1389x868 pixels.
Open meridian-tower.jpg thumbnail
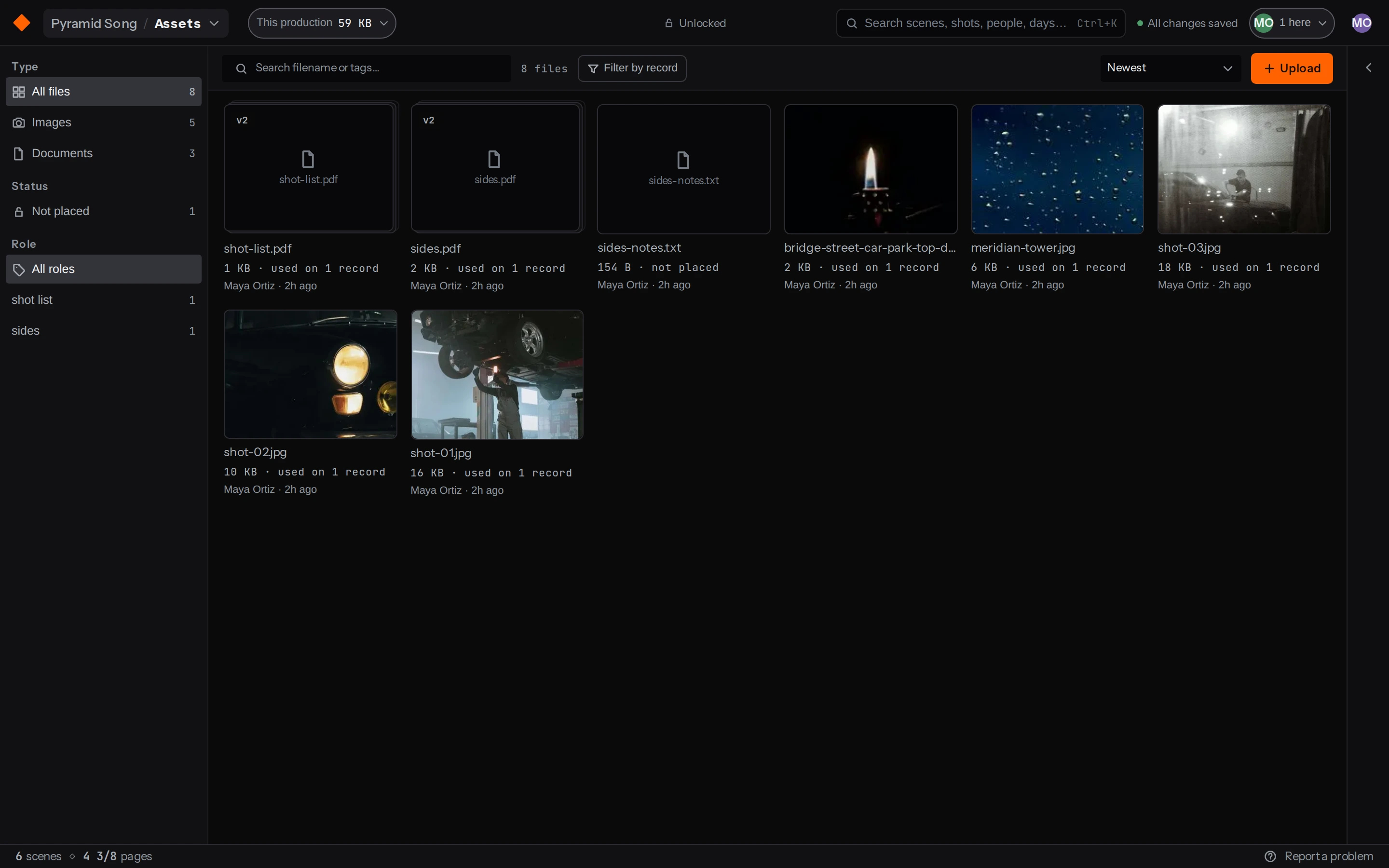tap(1057, 169)
